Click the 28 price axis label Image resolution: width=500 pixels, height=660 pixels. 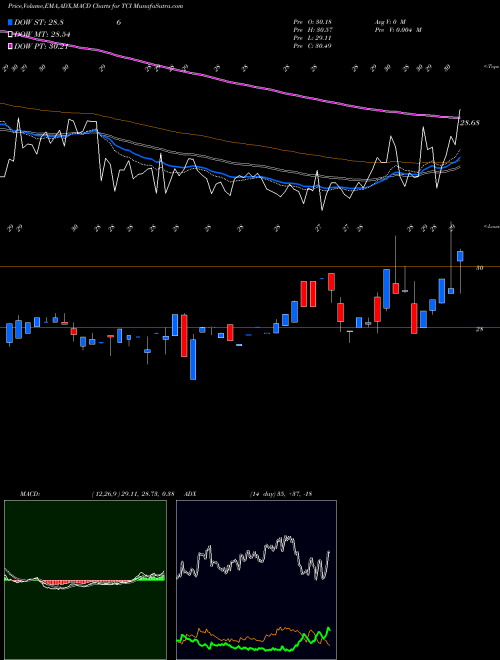(479, 330)
